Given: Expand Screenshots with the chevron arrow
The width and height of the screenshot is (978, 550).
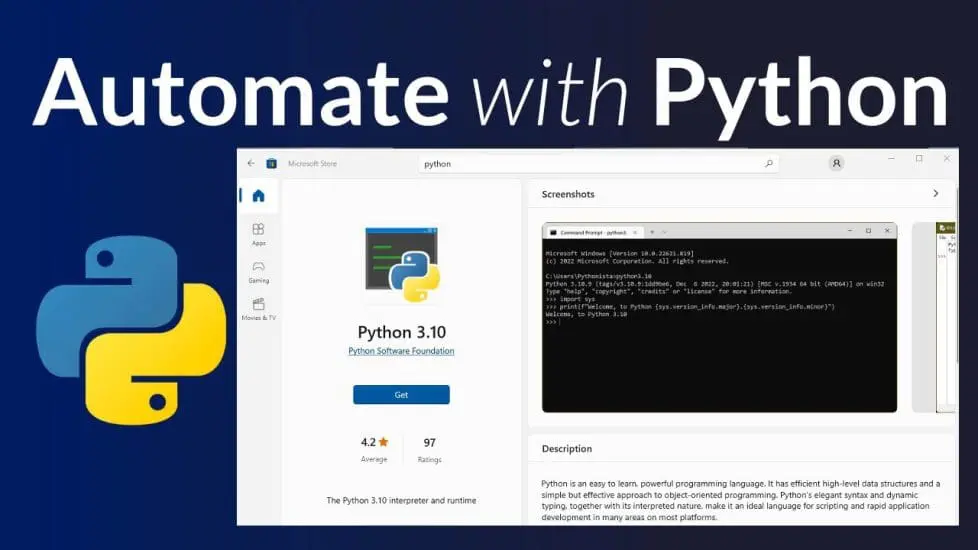Looking at the screenshot, I should coord(936,194).
